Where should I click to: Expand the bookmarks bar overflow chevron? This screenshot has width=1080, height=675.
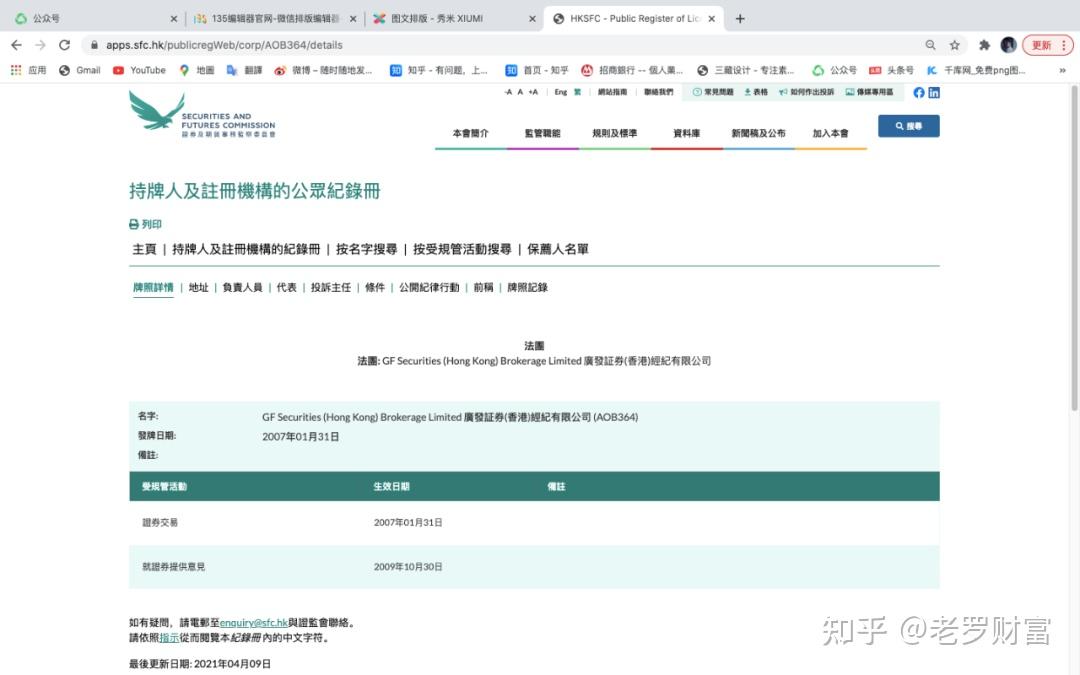point(1062,70)
